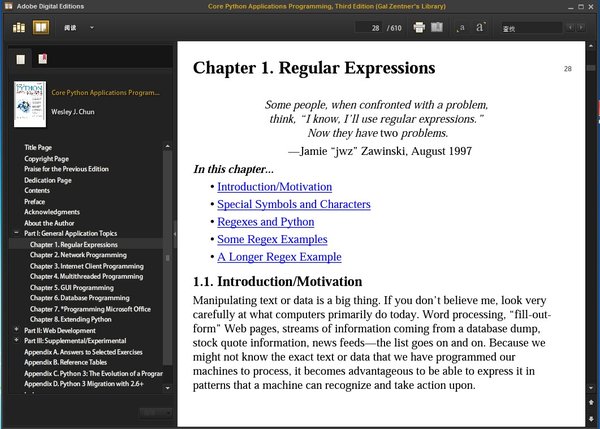The width and height of the screenshot is (600, 429).
Task: Expand Part II: Web Development
Action: click(16, 329)
